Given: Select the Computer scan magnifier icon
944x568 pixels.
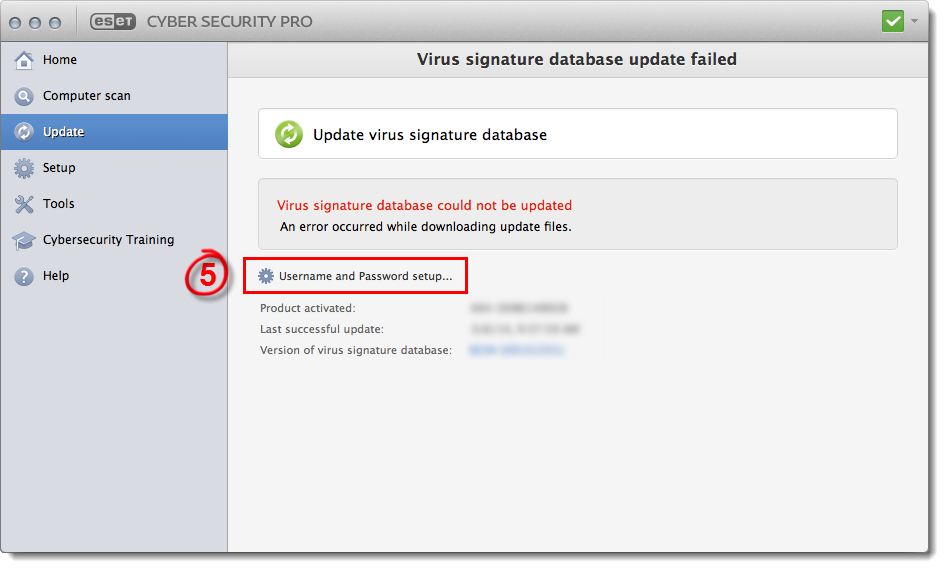Looking at the screenshot, I should tap(24, 96).
